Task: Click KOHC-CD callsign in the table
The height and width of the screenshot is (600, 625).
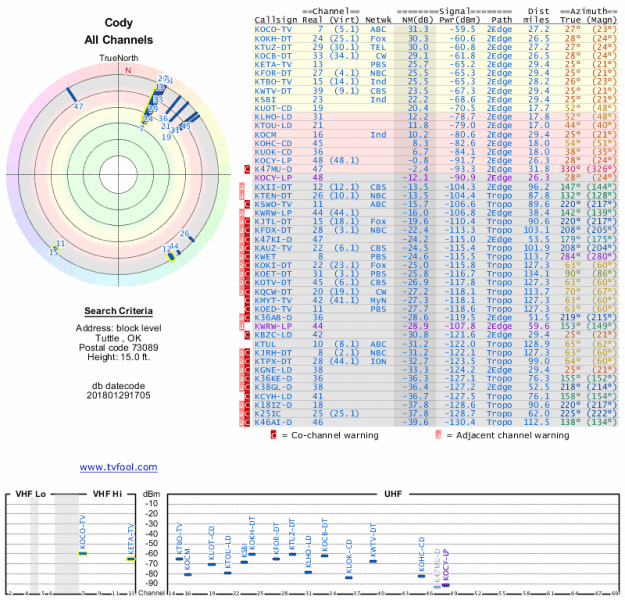Action: click(273, 144)
